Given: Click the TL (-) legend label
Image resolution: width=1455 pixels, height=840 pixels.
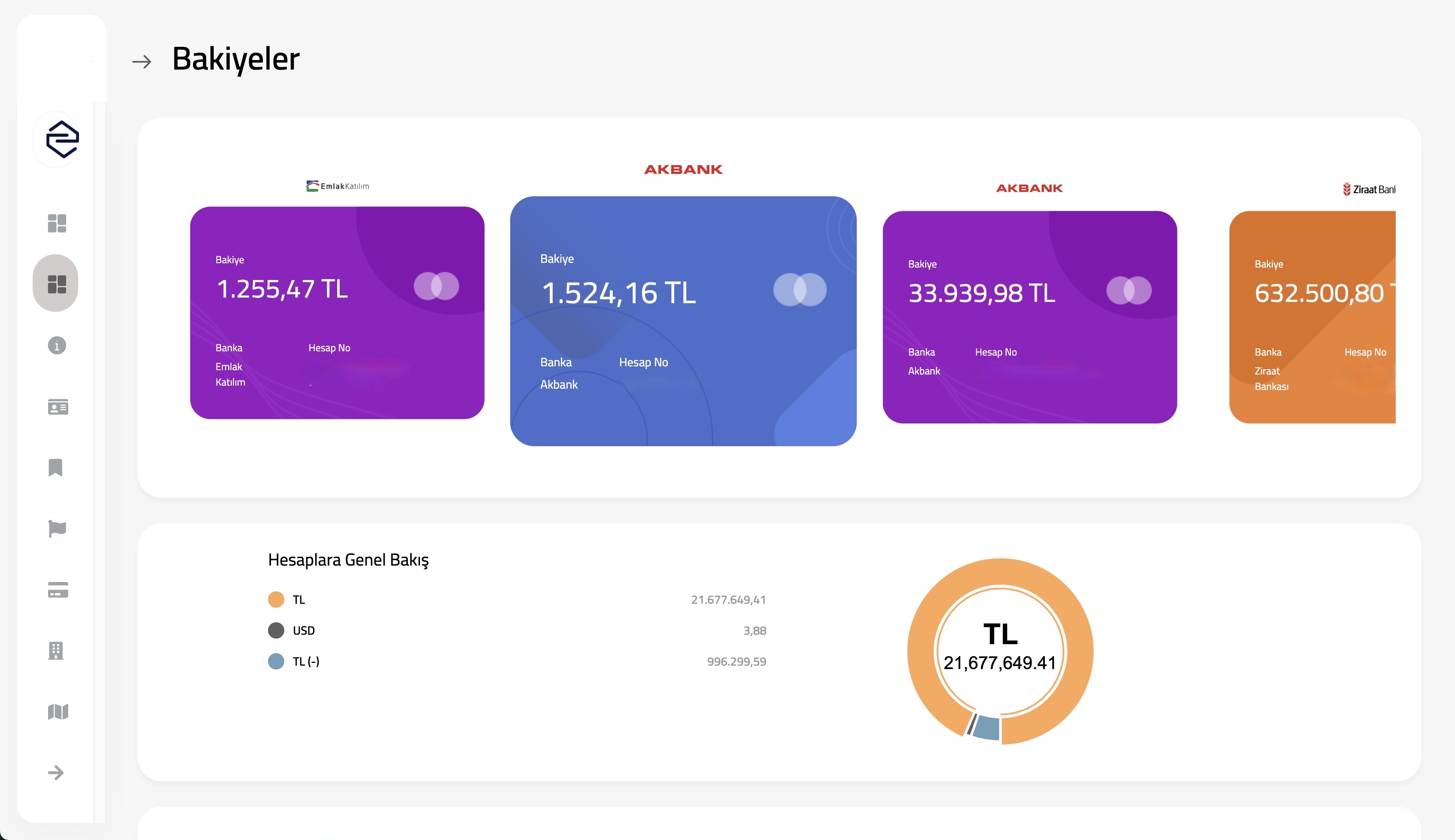Looking at the screenshot, I should [306, 662].
